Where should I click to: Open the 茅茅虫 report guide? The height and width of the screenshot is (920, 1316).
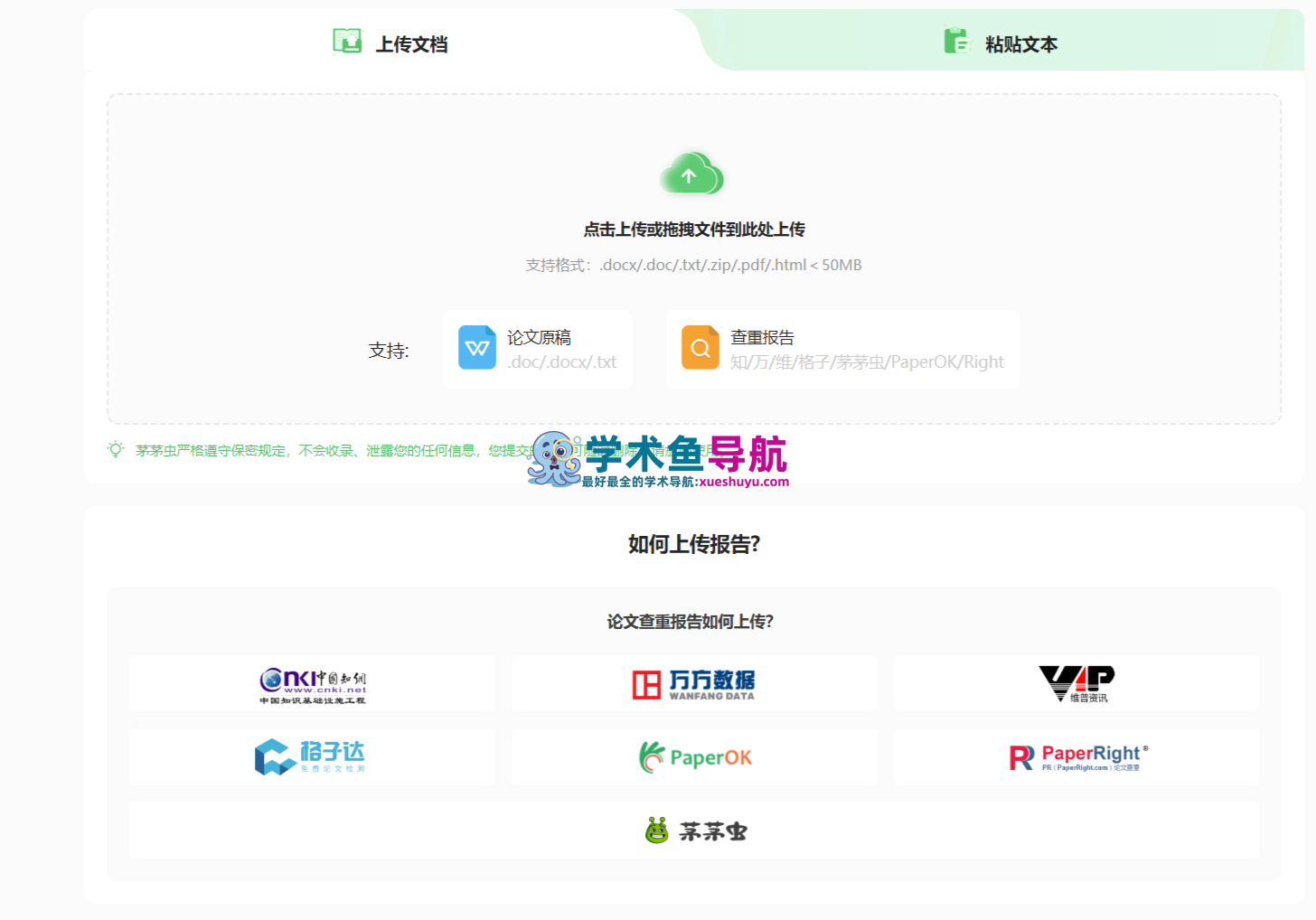[693, 831]
